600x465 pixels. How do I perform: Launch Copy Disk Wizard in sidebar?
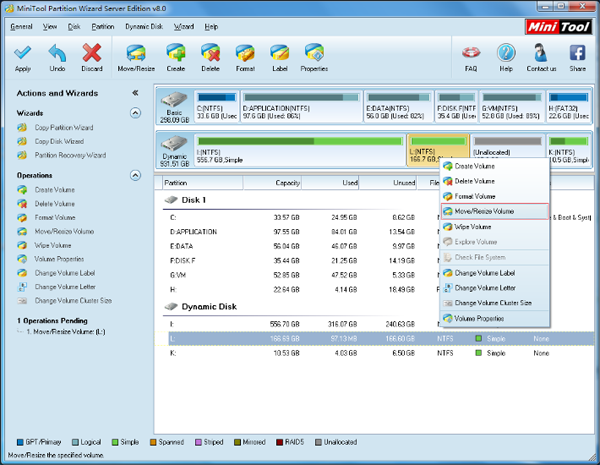point(59,141)
